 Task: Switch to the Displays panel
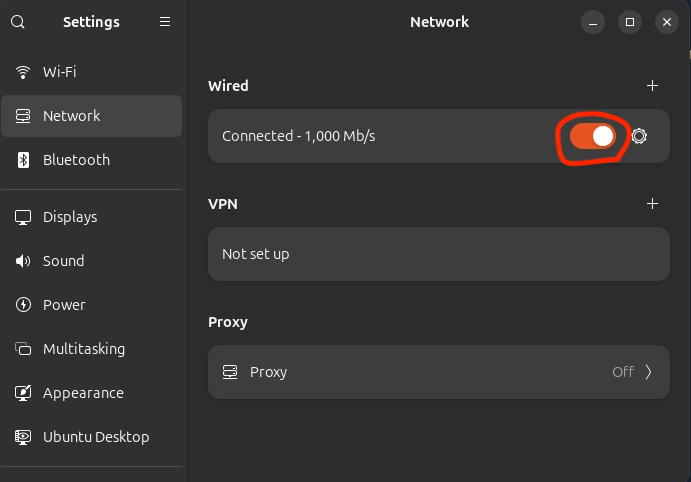click(x=92, y=217)
